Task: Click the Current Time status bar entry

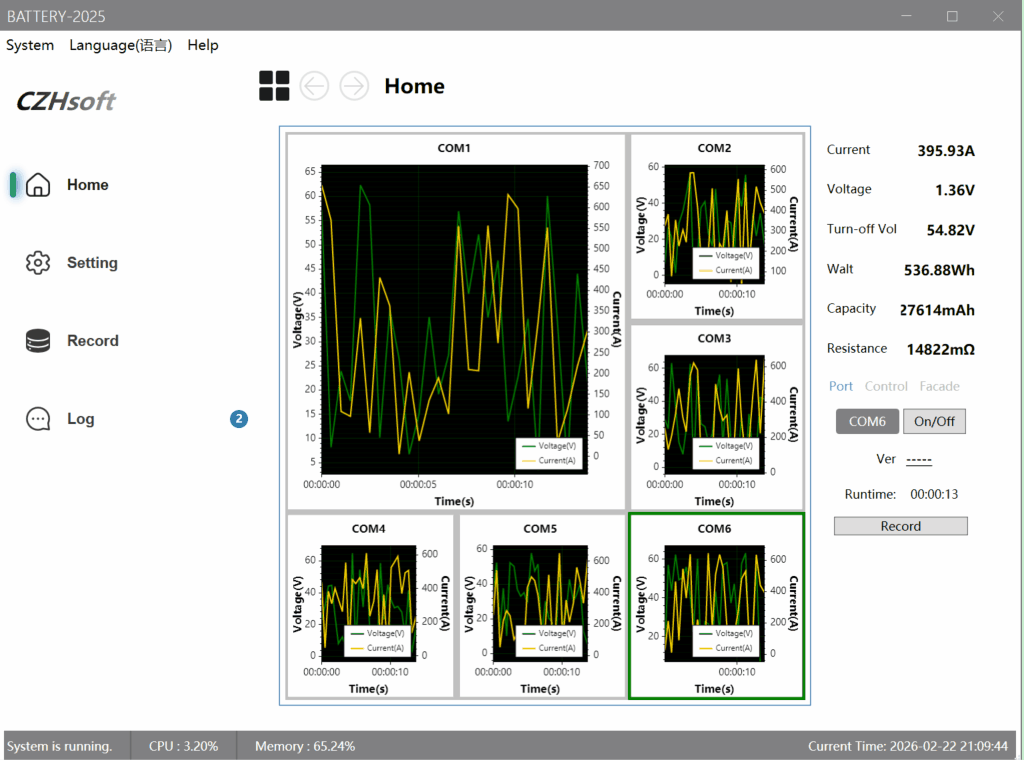Action: click(x=907, y=746)
